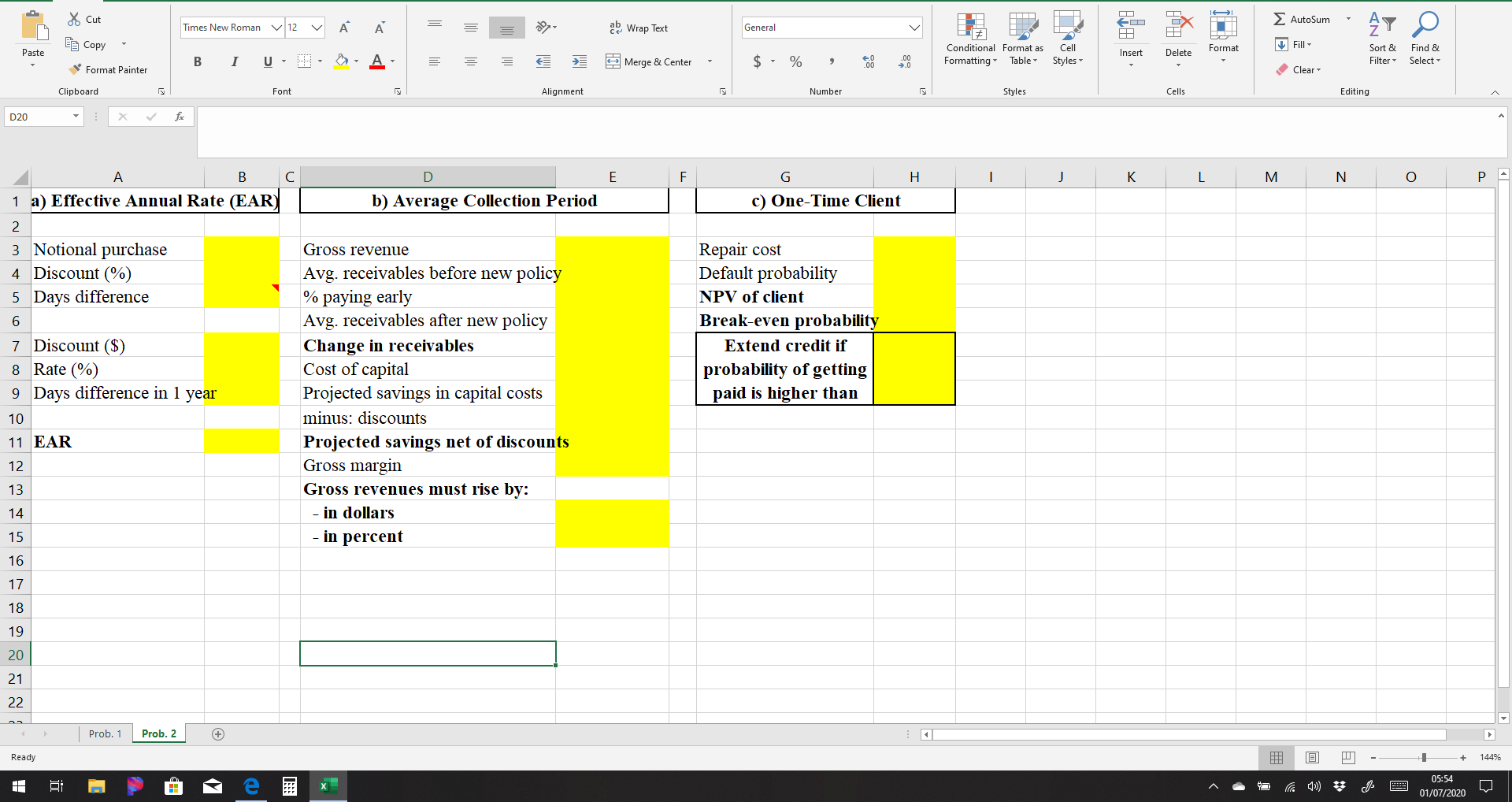Open the Clear menu
This screenshot has width=1512, height=802.
point(1299,69)
